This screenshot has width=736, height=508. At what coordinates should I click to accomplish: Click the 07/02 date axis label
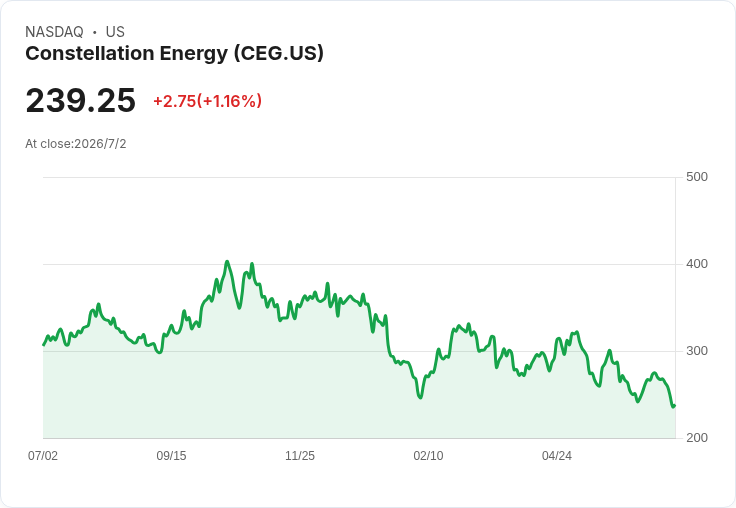point(43,455)
